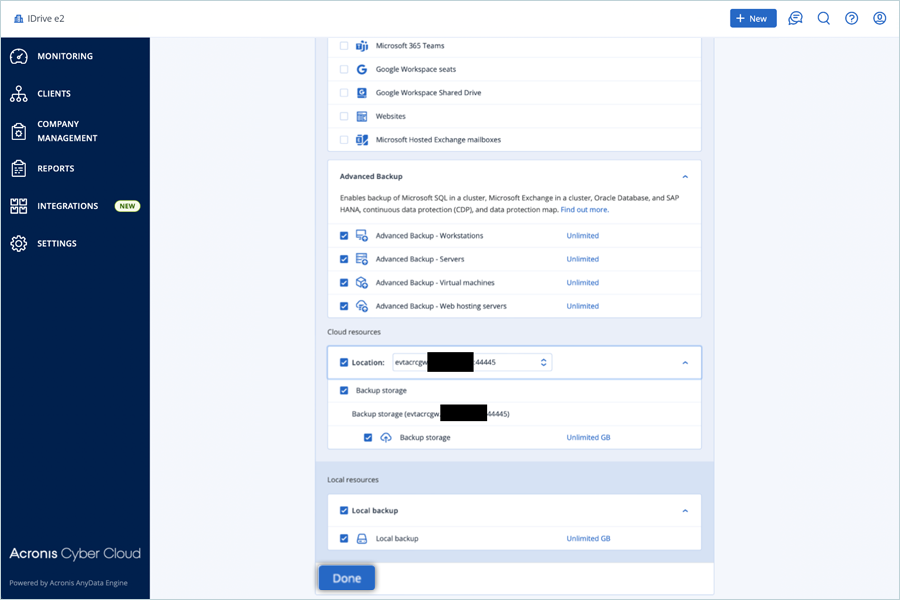The width and height of the screenshot is (900, 600).
Task: Click the search magnifier icon
Action: (x=823, y=18)
